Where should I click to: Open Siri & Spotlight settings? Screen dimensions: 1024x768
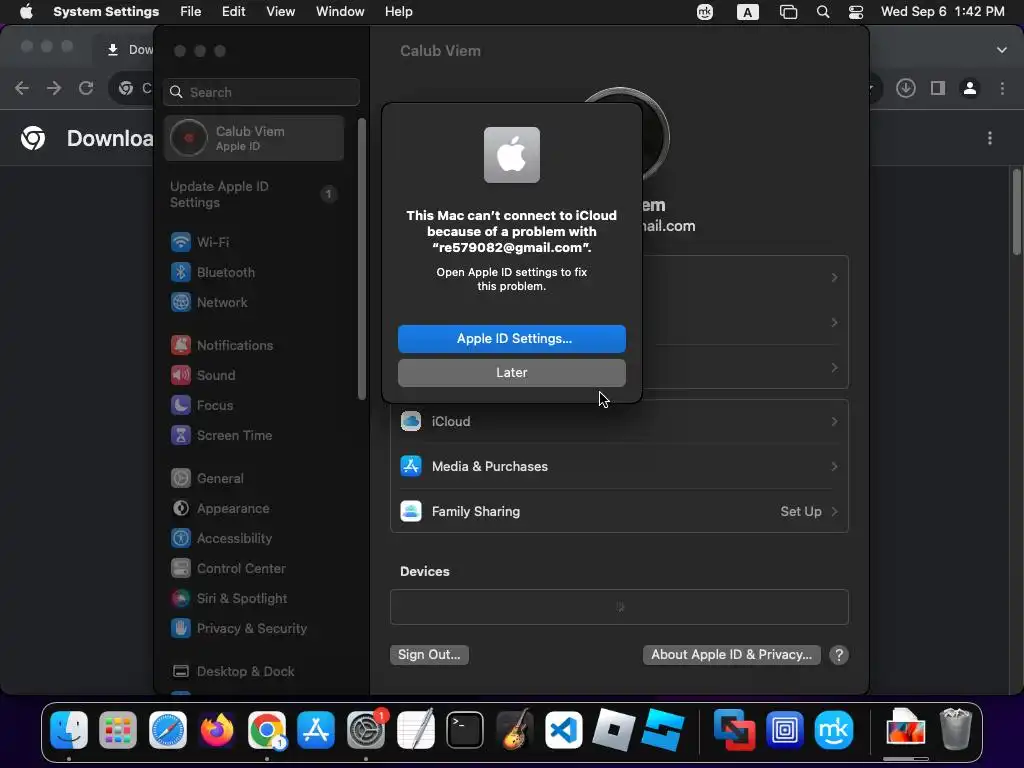(255, 599)
